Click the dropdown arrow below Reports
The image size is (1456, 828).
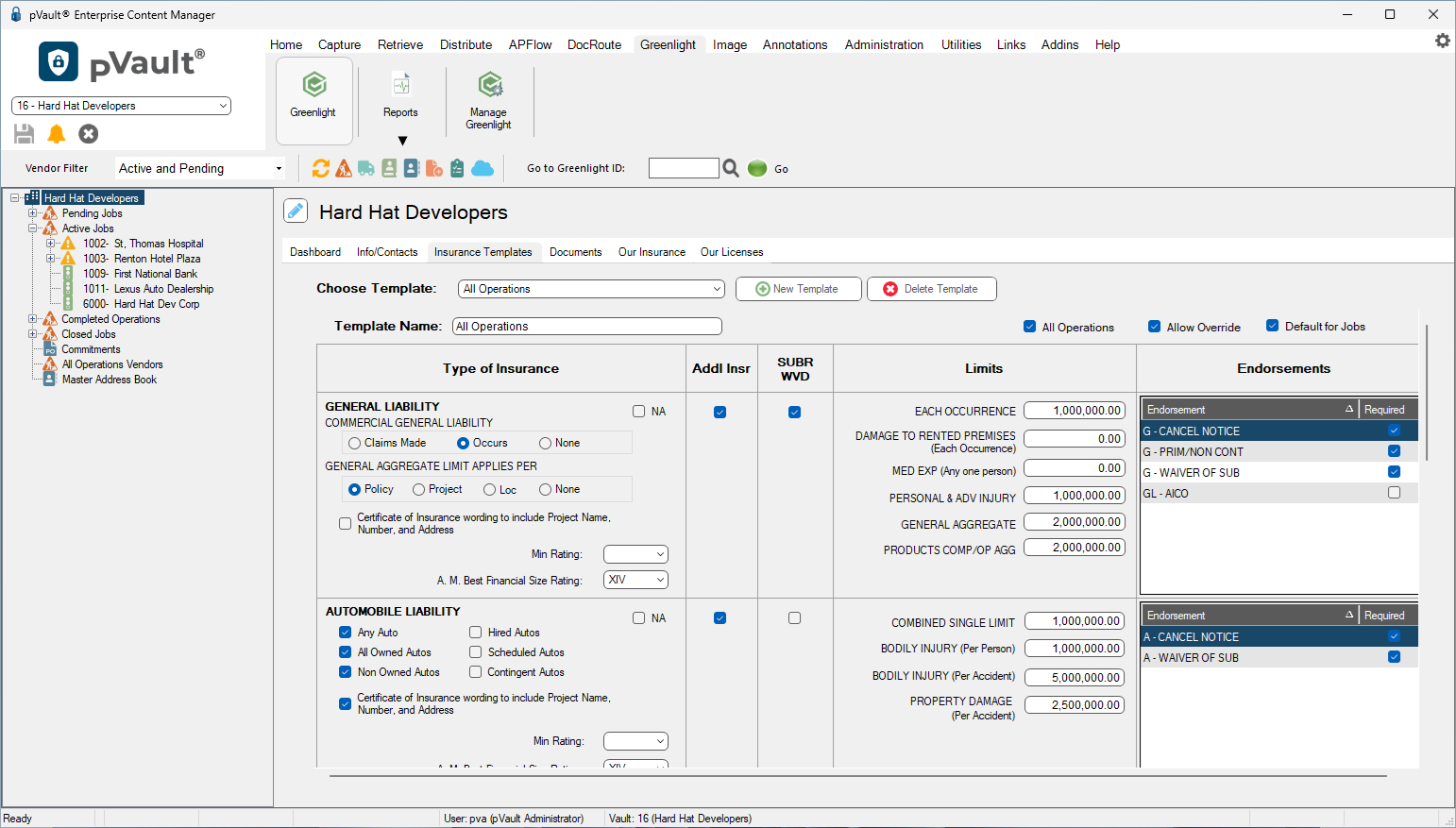click(x=402, y=141)
